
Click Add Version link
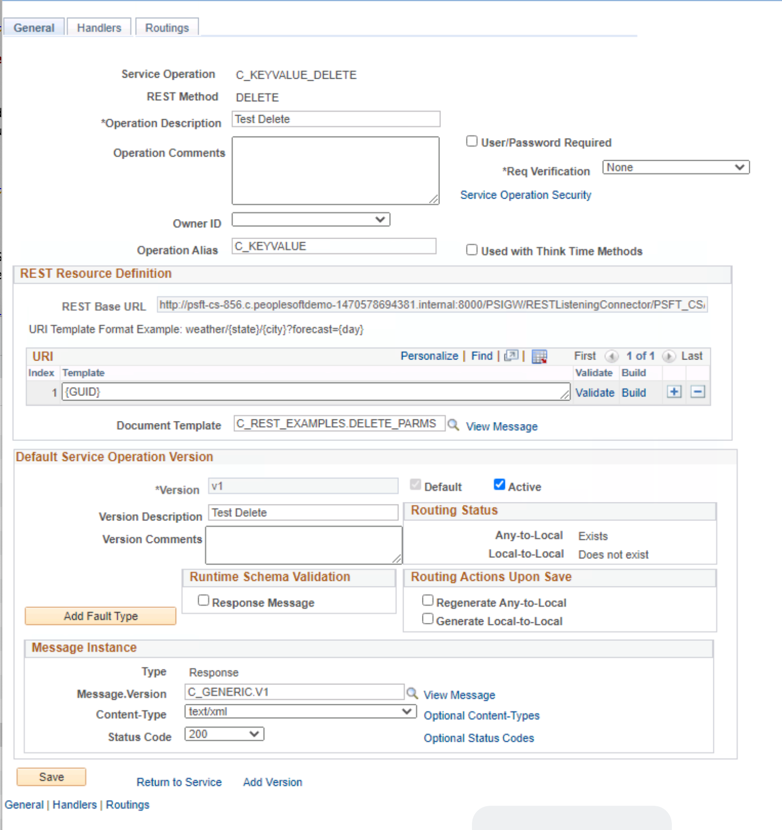tap(273, 782)
